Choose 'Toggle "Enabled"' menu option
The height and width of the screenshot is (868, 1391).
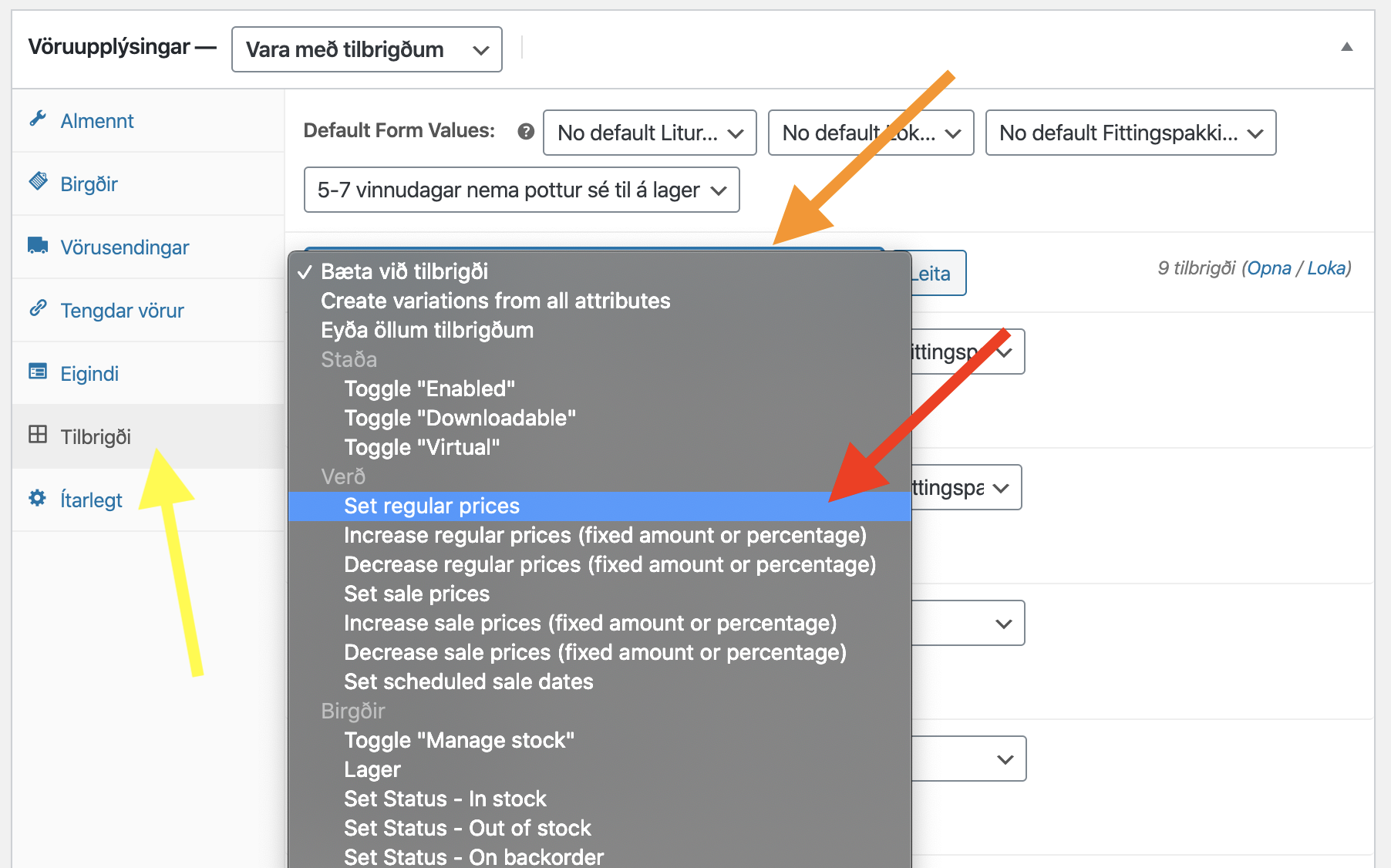pos(429,389)
